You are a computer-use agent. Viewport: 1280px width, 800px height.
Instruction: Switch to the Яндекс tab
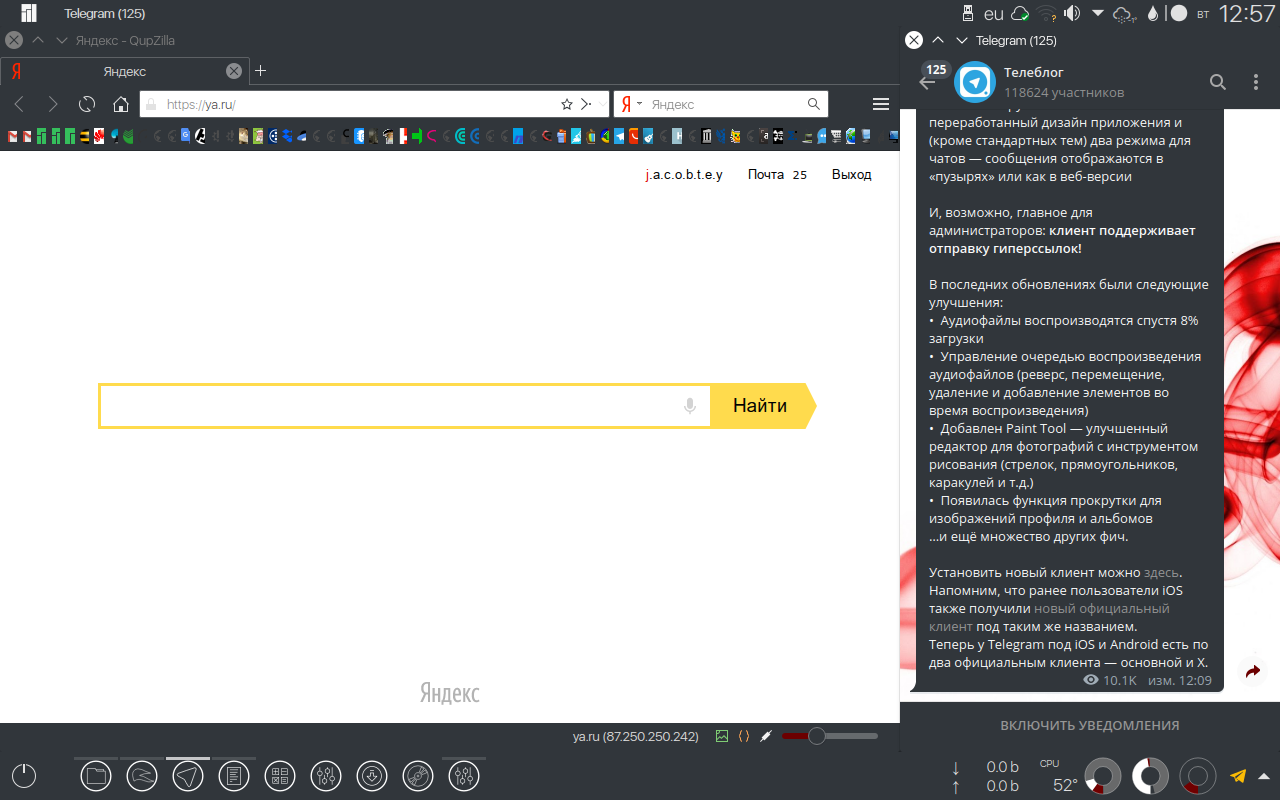coord(124,71)
